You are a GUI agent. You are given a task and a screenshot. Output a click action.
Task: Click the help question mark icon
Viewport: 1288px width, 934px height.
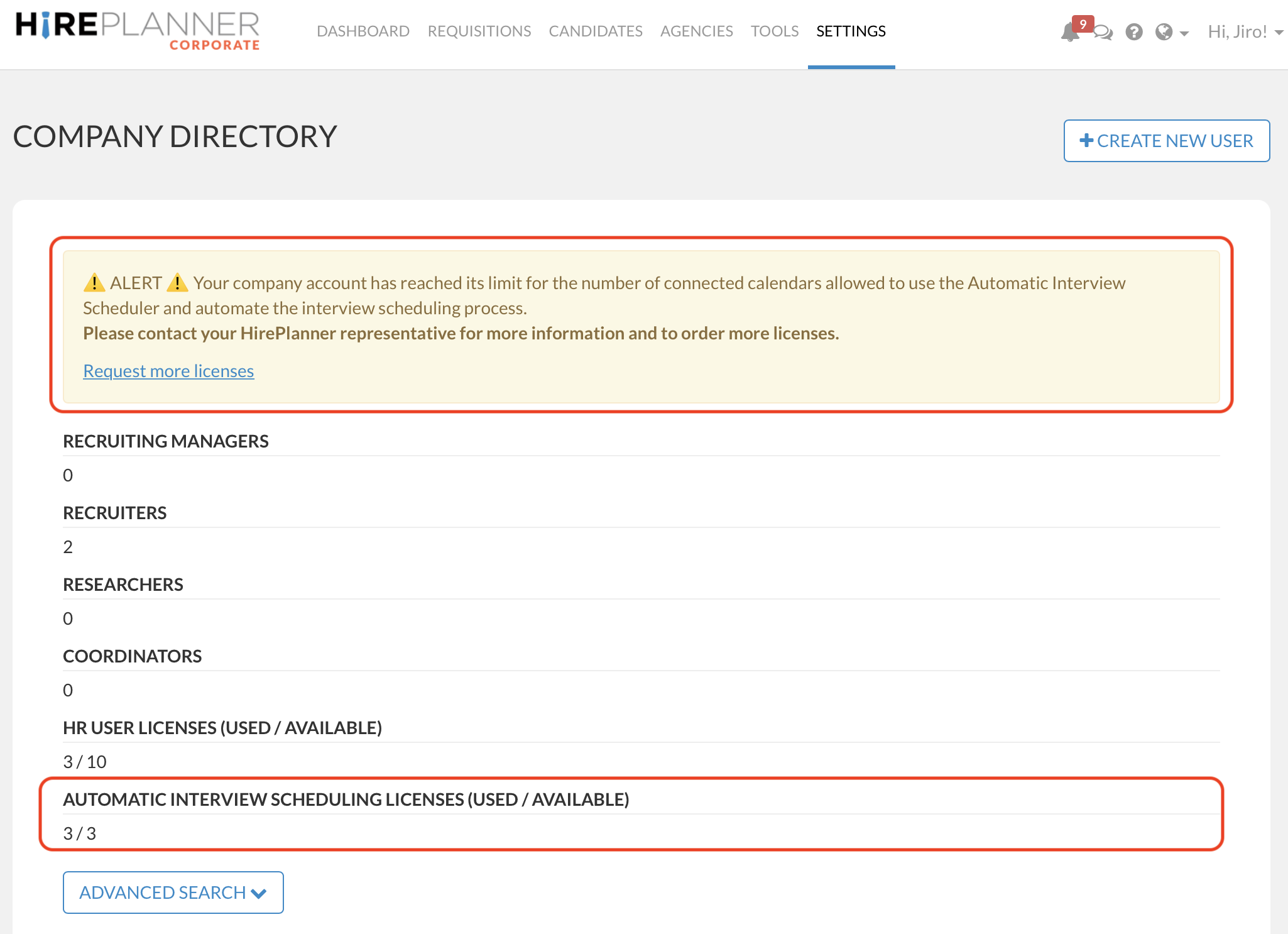[1133, 32]
